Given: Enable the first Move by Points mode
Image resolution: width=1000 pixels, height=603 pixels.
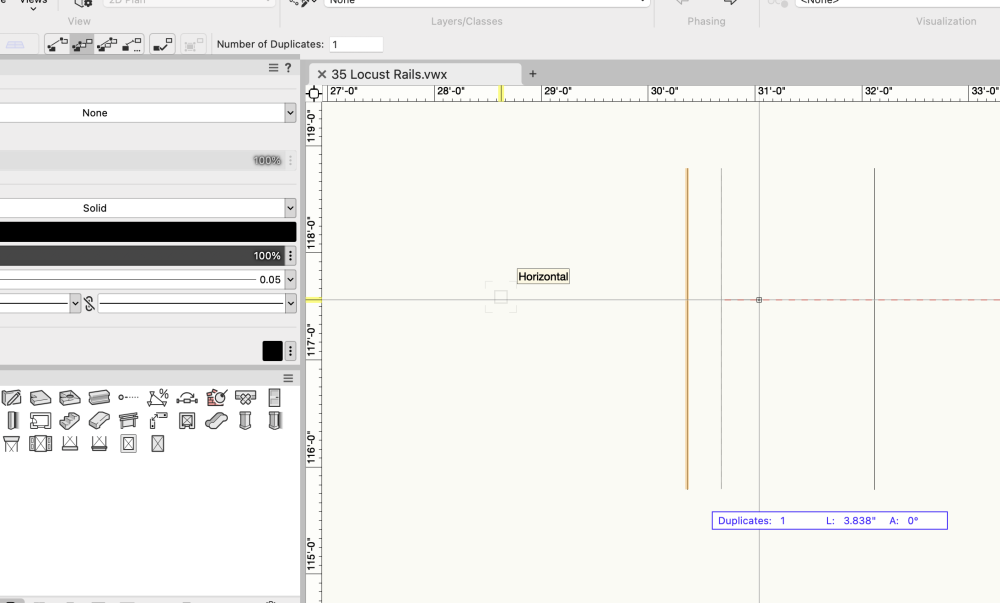Looking at the screenshot, I should click(x=57, y=44).
